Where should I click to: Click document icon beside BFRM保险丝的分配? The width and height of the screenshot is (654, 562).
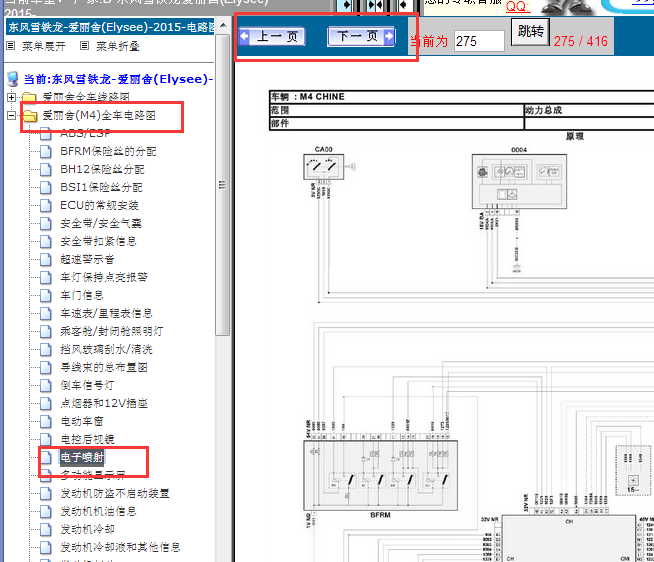click(45, 151)
